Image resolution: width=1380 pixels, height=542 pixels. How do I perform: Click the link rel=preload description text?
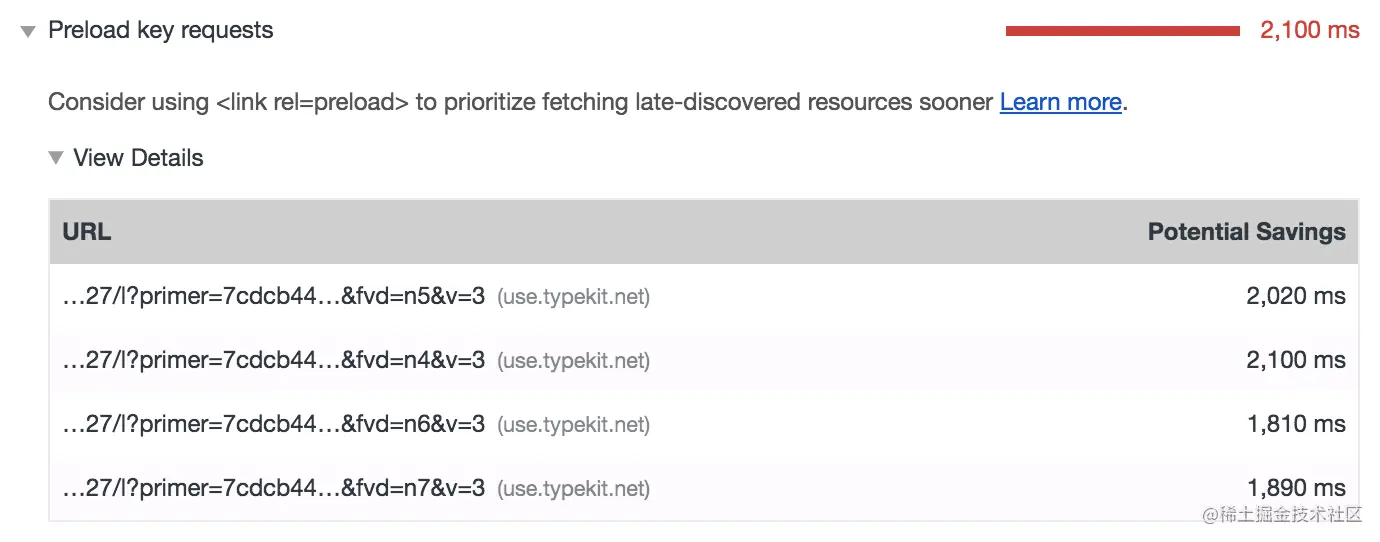point(520,102)
